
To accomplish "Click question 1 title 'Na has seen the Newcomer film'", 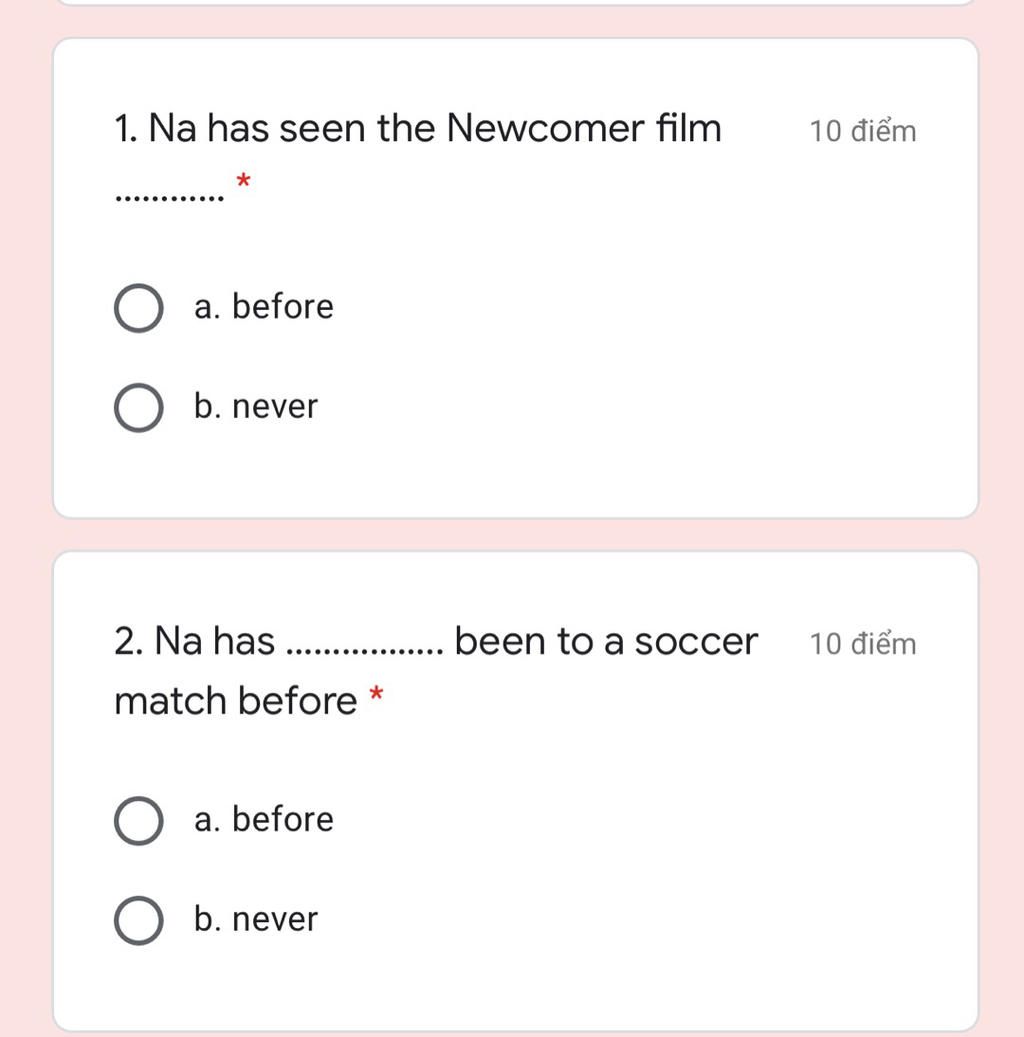I will [417, 128].
